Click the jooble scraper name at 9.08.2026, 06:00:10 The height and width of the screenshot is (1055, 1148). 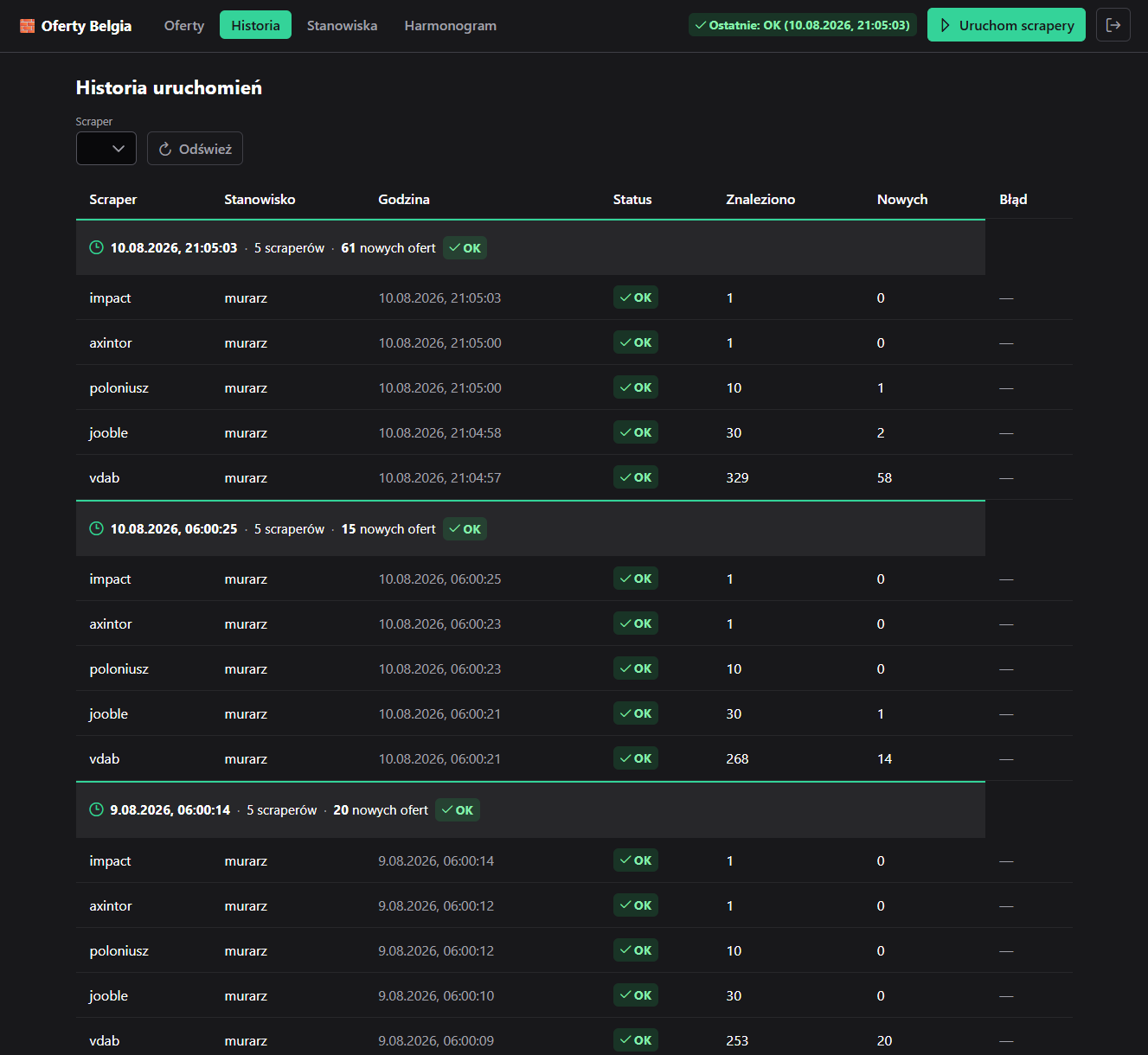pyautogui.click(x=108, y=995)
